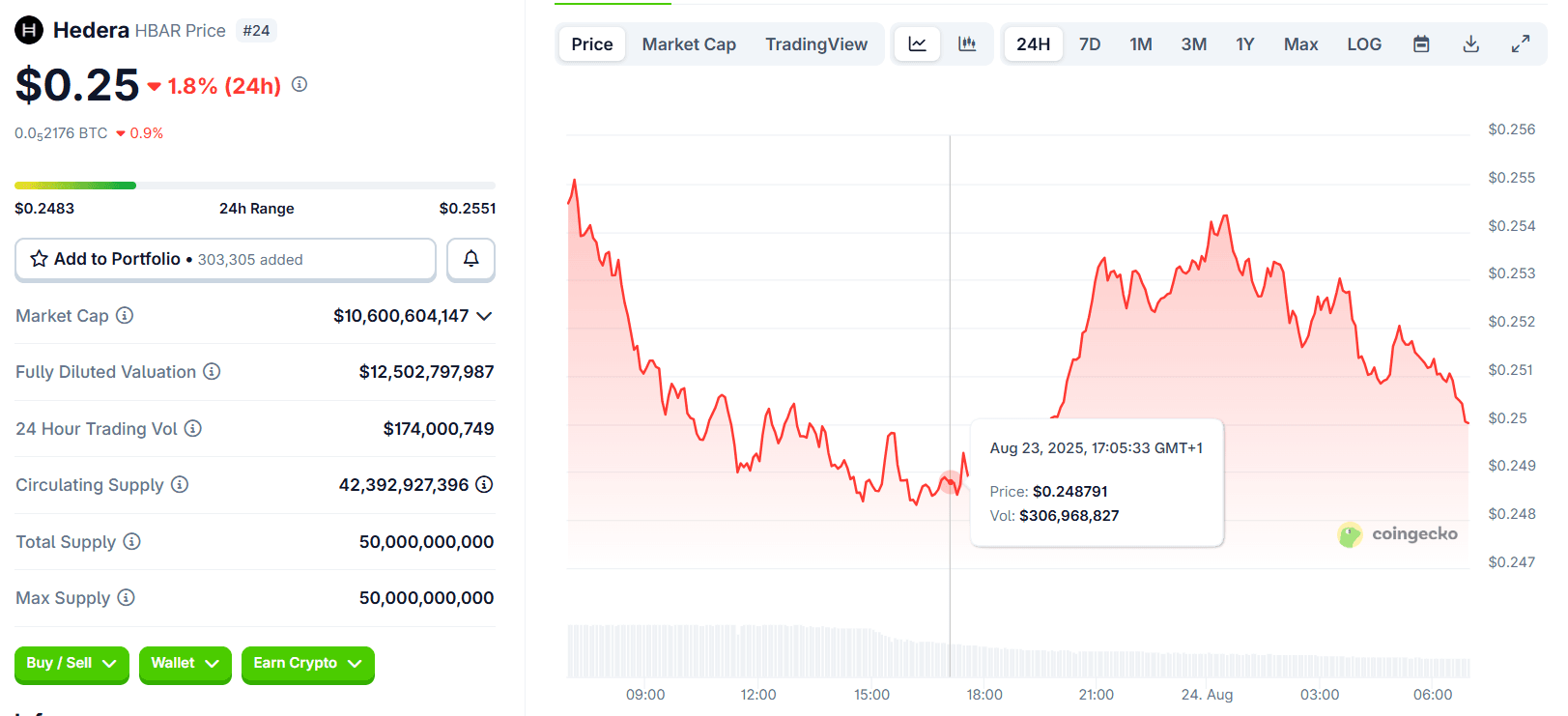Screen dimensions: 1568x716
Task: Download chart data icon
Action: point(1471,44)
